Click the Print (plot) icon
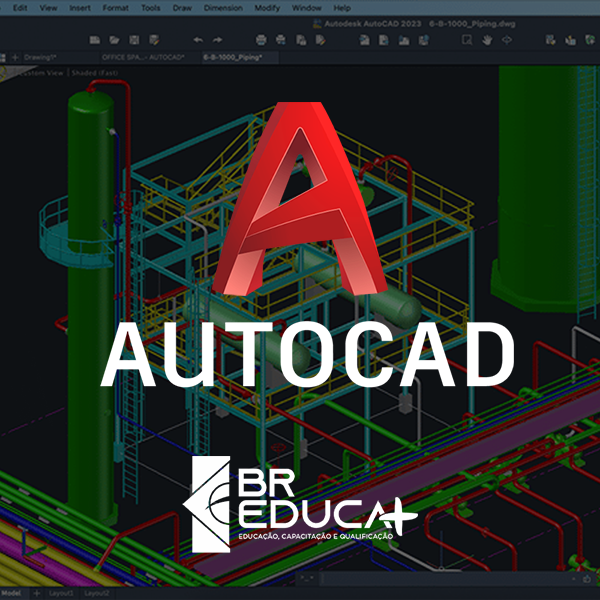This screenshot has width=600, height=600. [261, 40]
